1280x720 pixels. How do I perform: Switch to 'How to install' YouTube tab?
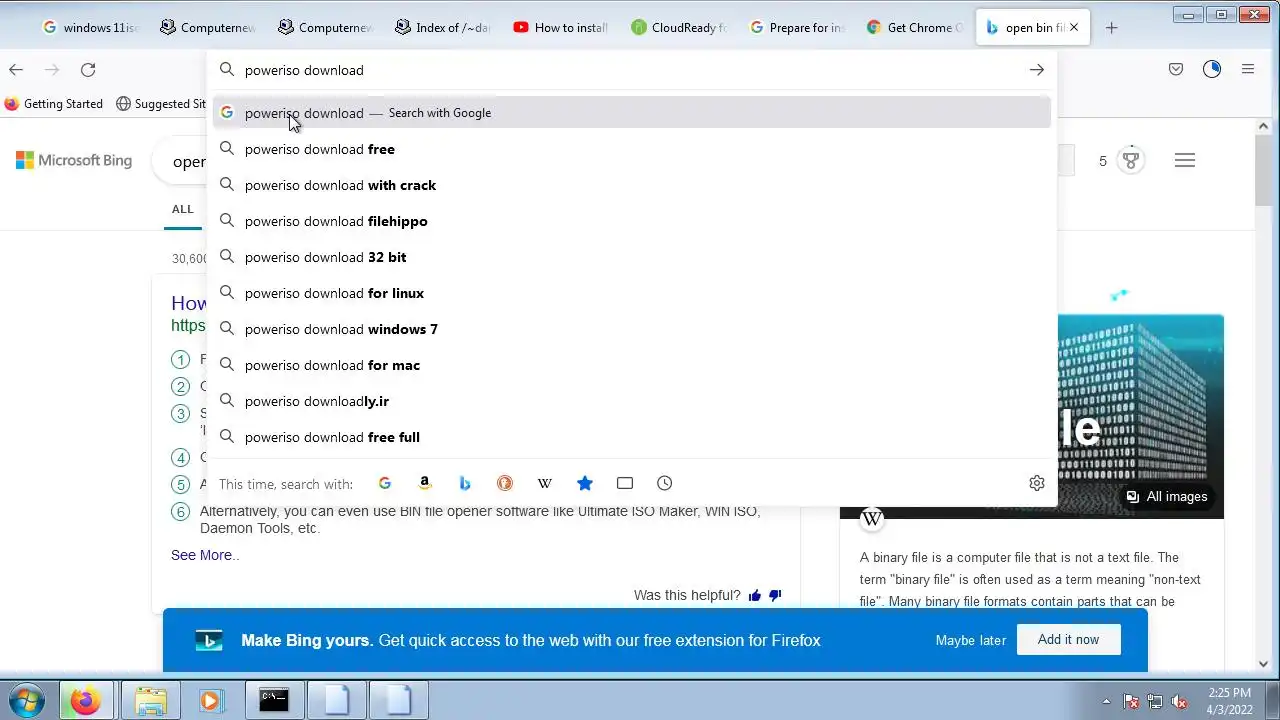coord(562,28)
